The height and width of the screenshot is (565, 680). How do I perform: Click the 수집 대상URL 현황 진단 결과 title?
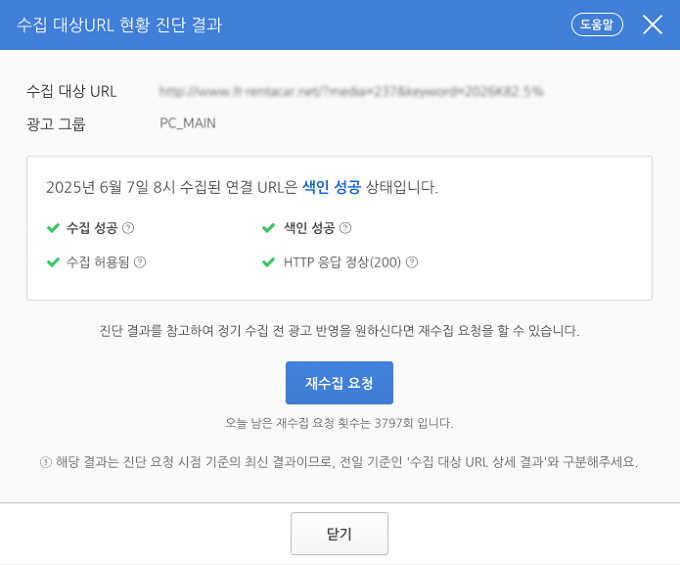119,25
